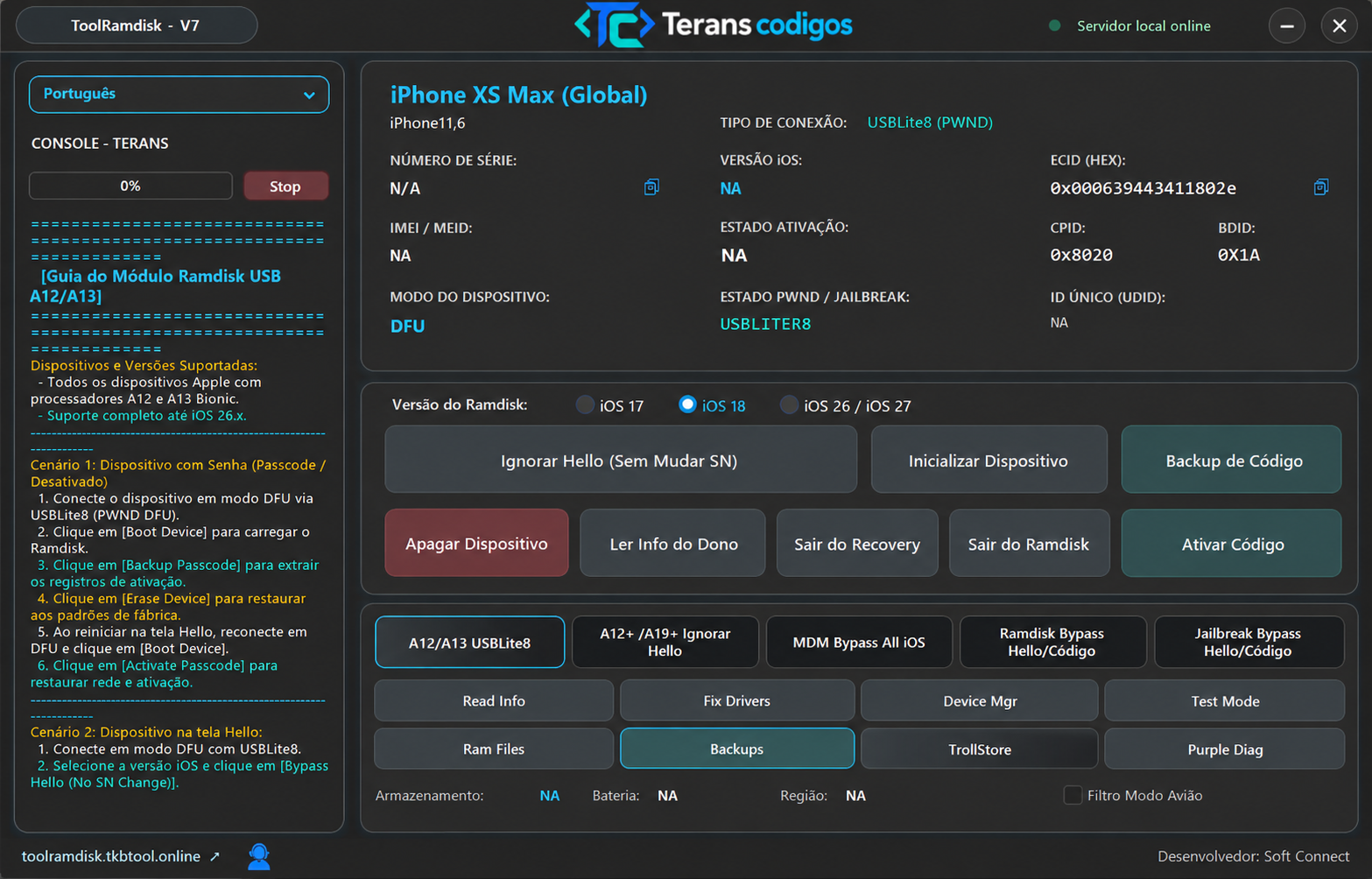Click Ignorar Hello (Sem Mudar SN)
The width and height of the screenshot is (1372, 879).
tap(620, 460)
